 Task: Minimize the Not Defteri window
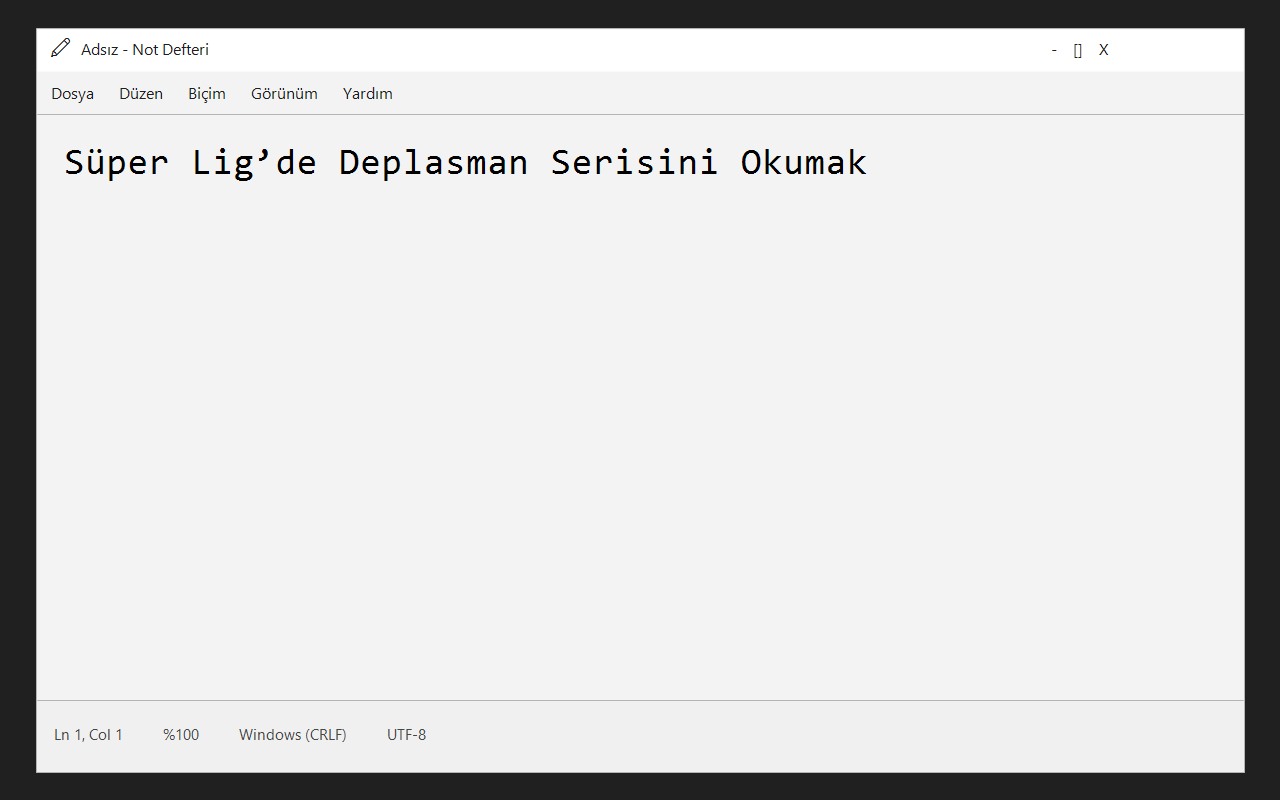click(1054, 50)
